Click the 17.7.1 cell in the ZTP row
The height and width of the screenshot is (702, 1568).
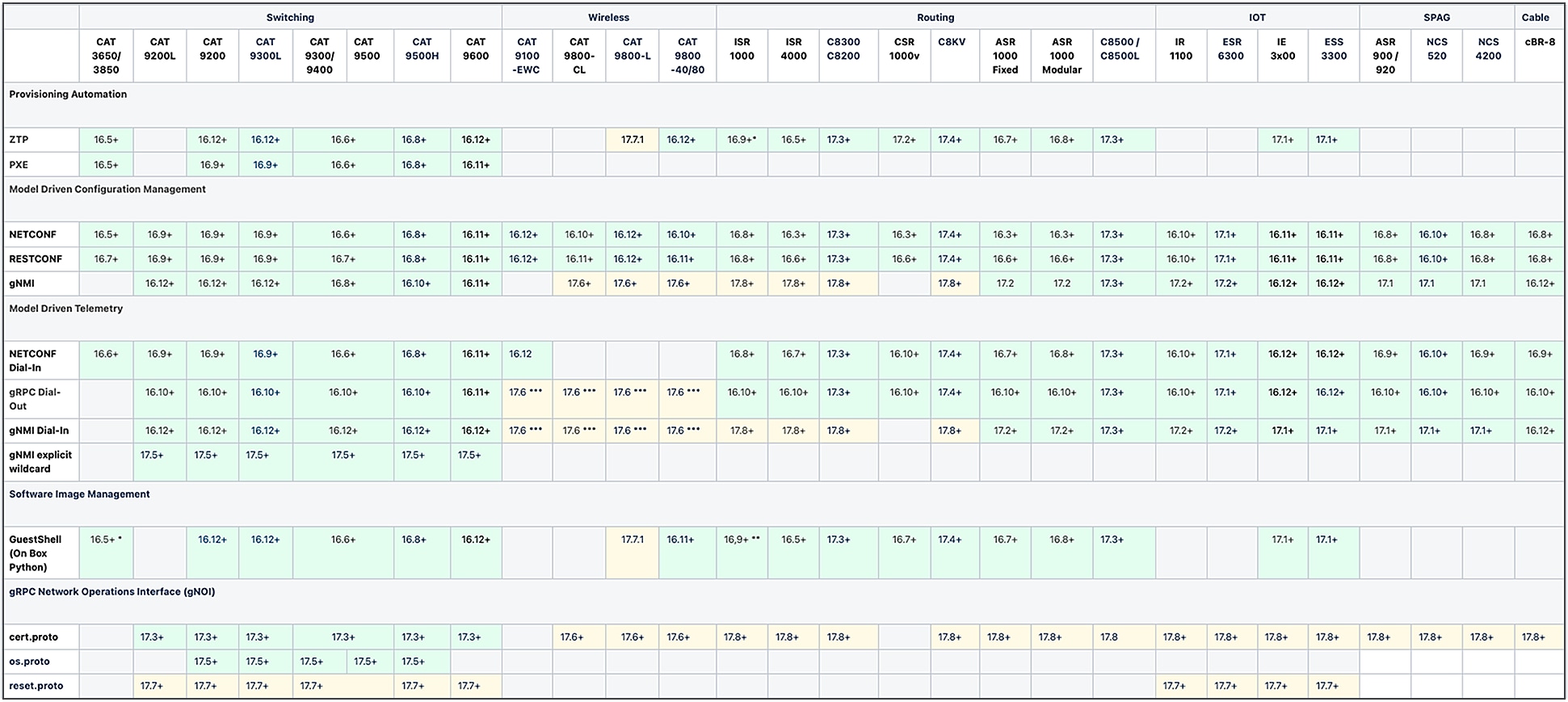click(633, 140)
